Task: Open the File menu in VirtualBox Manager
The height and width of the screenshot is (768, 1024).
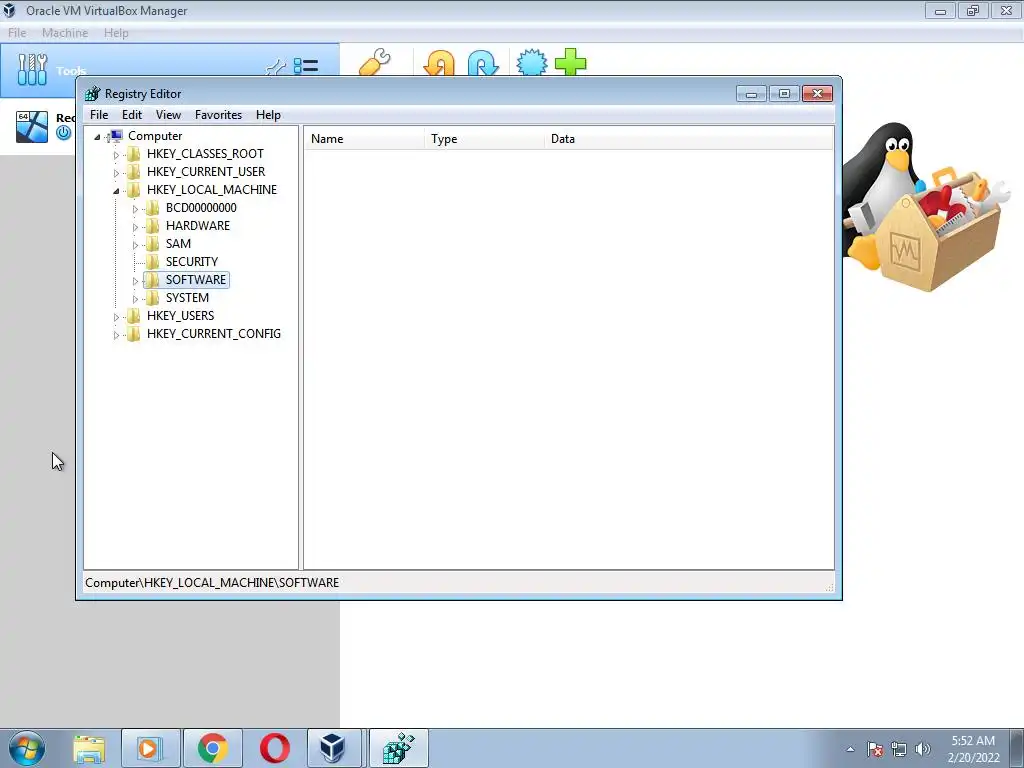Action: click(x=17, y=33)
